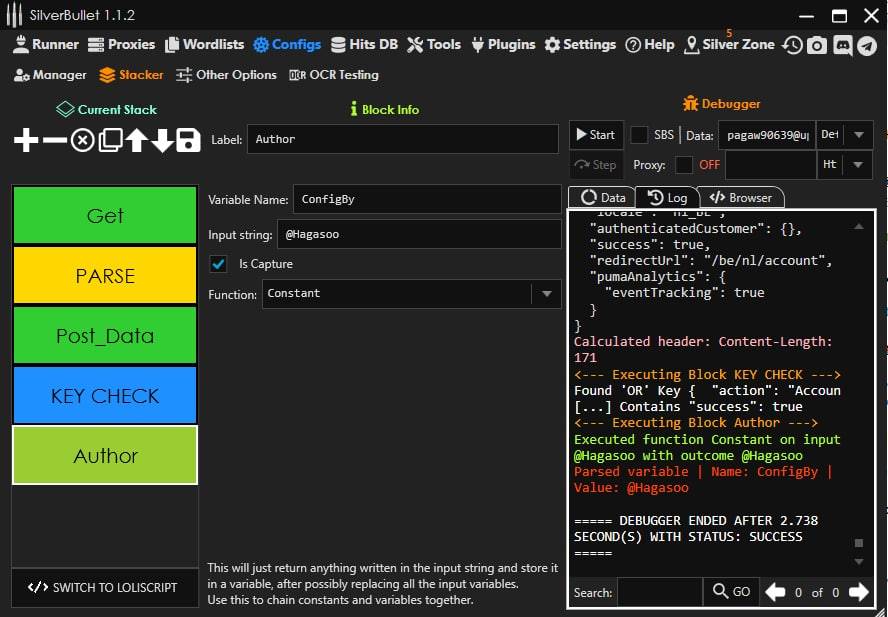
Task: Toggle the SBS checkbox
Action: [x=639, y=135]
